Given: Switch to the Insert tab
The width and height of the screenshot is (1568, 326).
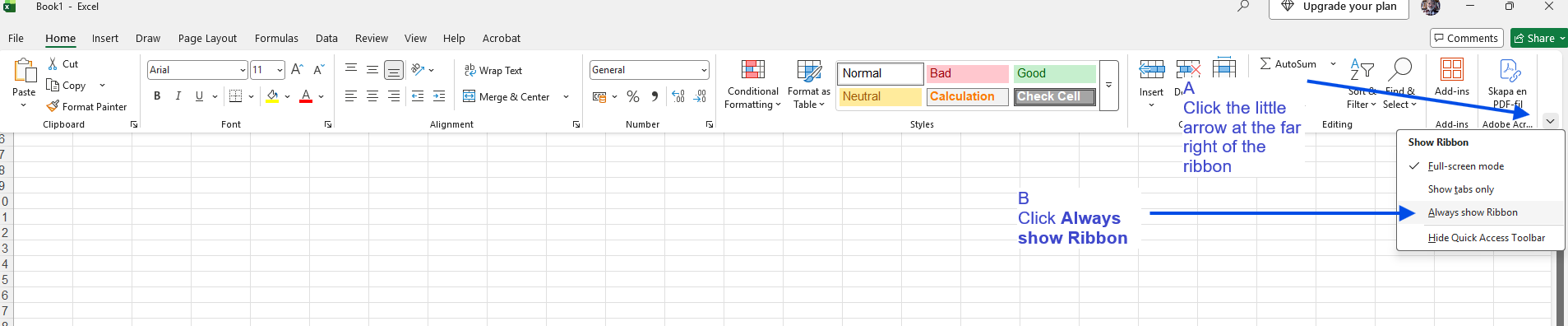Looking at the screenshot, I should pyautogui.click(x=105, y=38).
